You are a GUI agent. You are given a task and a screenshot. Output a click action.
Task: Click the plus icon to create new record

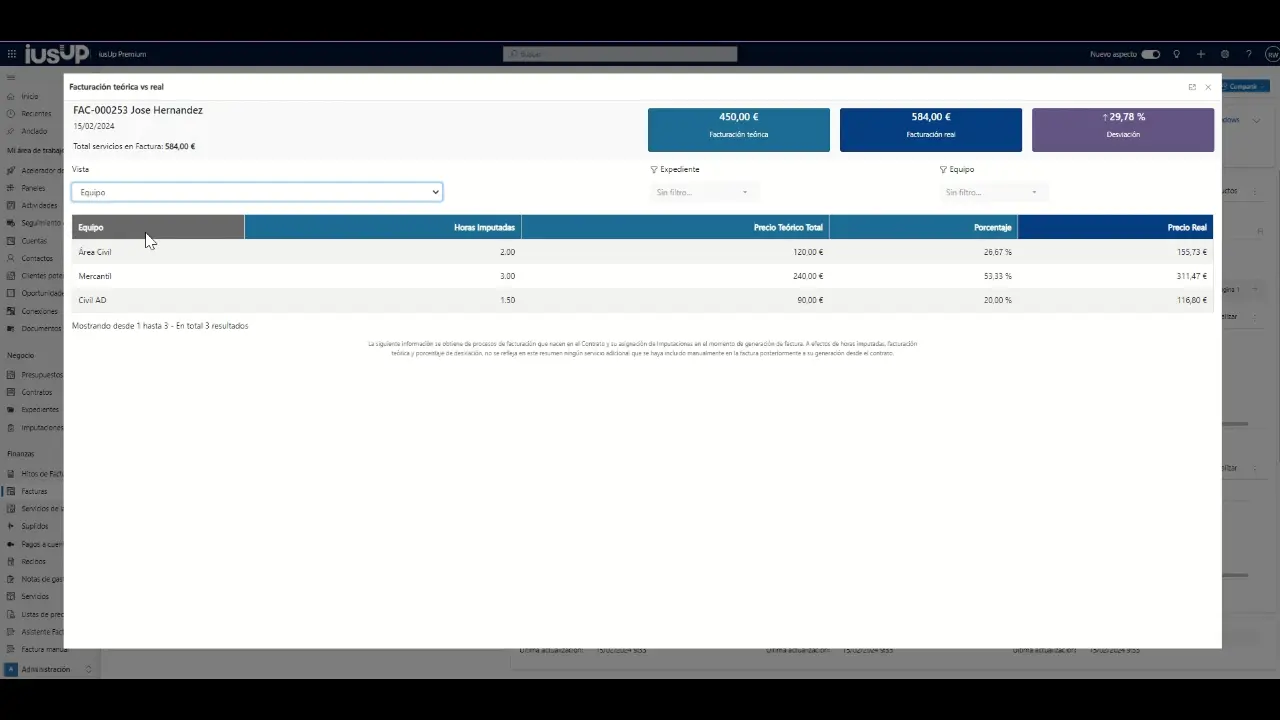click(x=1201, y=54)
